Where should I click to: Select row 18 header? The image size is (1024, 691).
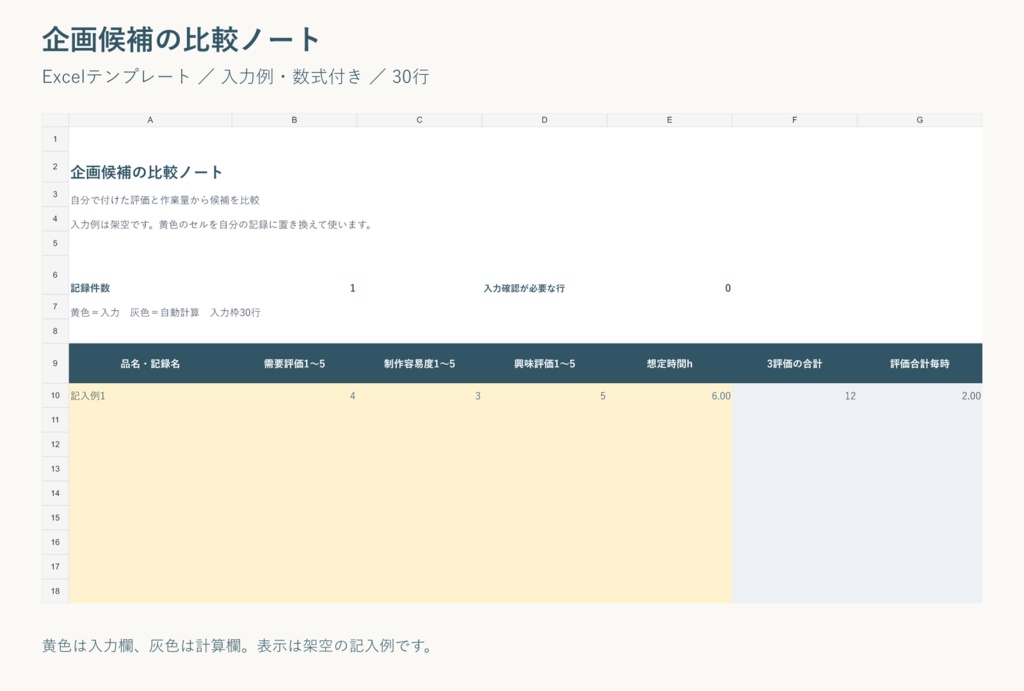pyautogui.click(x=55, y=591)
